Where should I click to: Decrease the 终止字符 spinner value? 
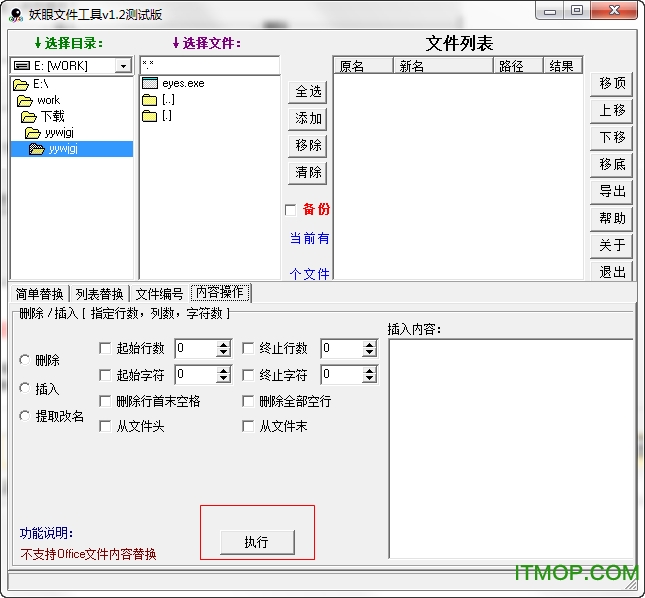point(369,379)
